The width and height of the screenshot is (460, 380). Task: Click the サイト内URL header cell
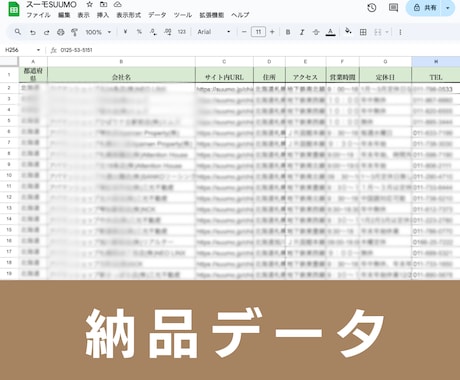tap(224, 75)
